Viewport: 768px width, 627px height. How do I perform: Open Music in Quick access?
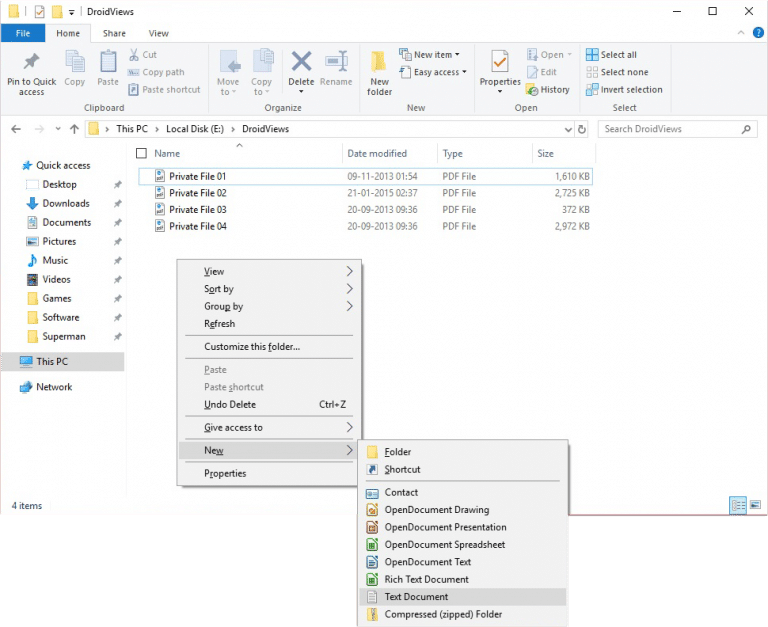pyautogui.click(x=55, y=261)
